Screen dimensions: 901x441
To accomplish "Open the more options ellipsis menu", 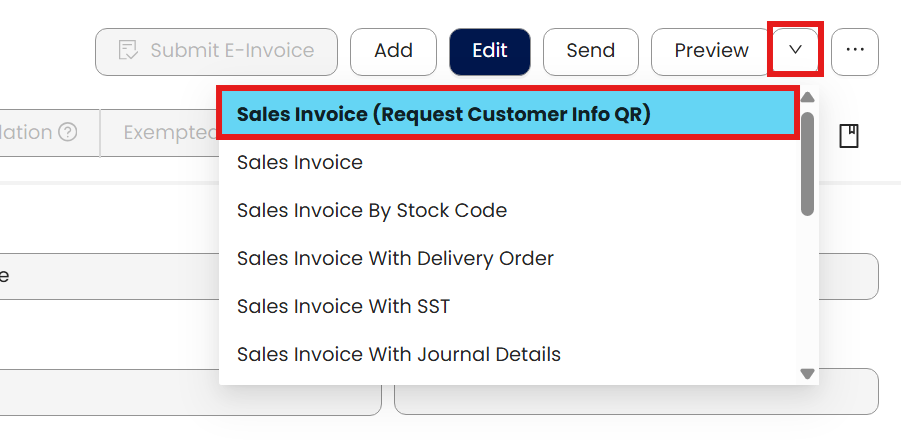I will coord(855,51).
